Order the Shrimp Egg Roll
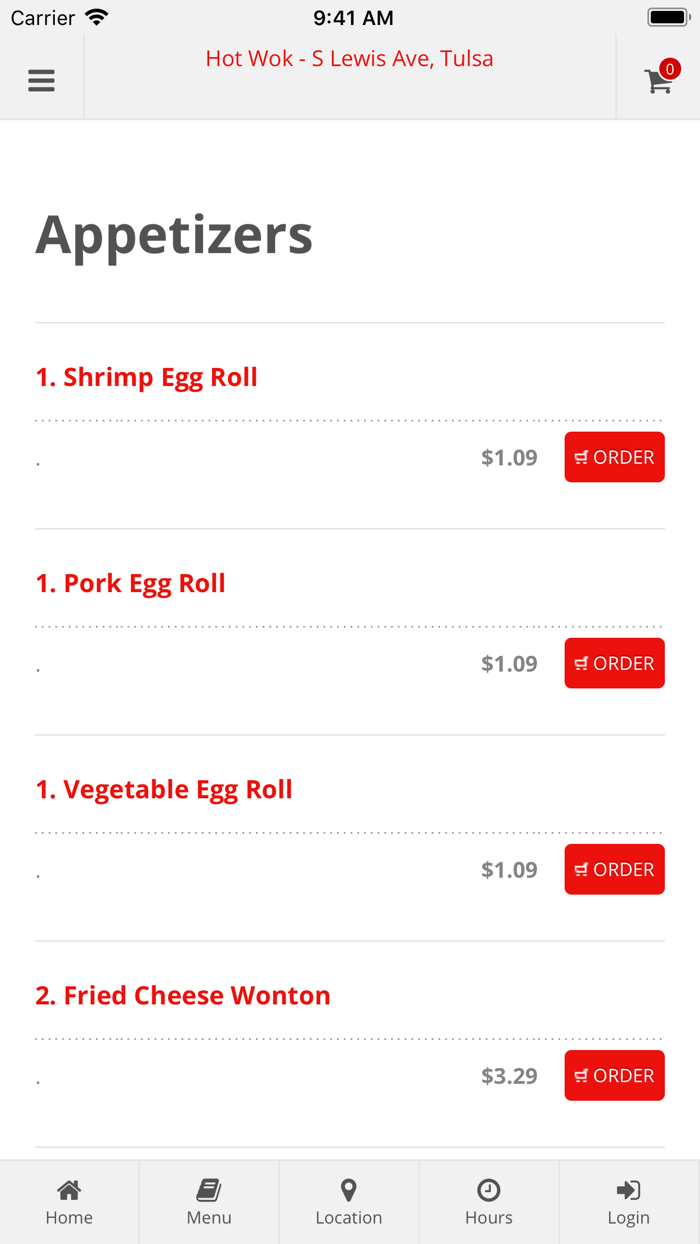Image resolution: width=700 pixels, height=1244 pixels. pos(614,457)
